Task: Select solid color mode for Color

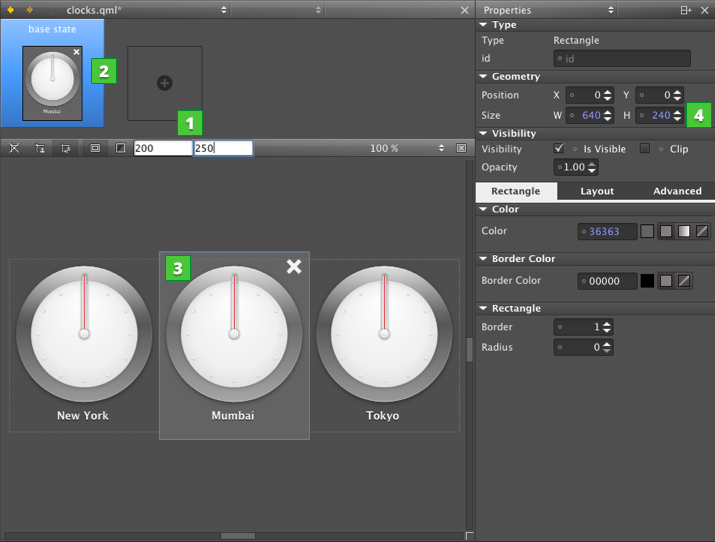Action: point(666,231)
